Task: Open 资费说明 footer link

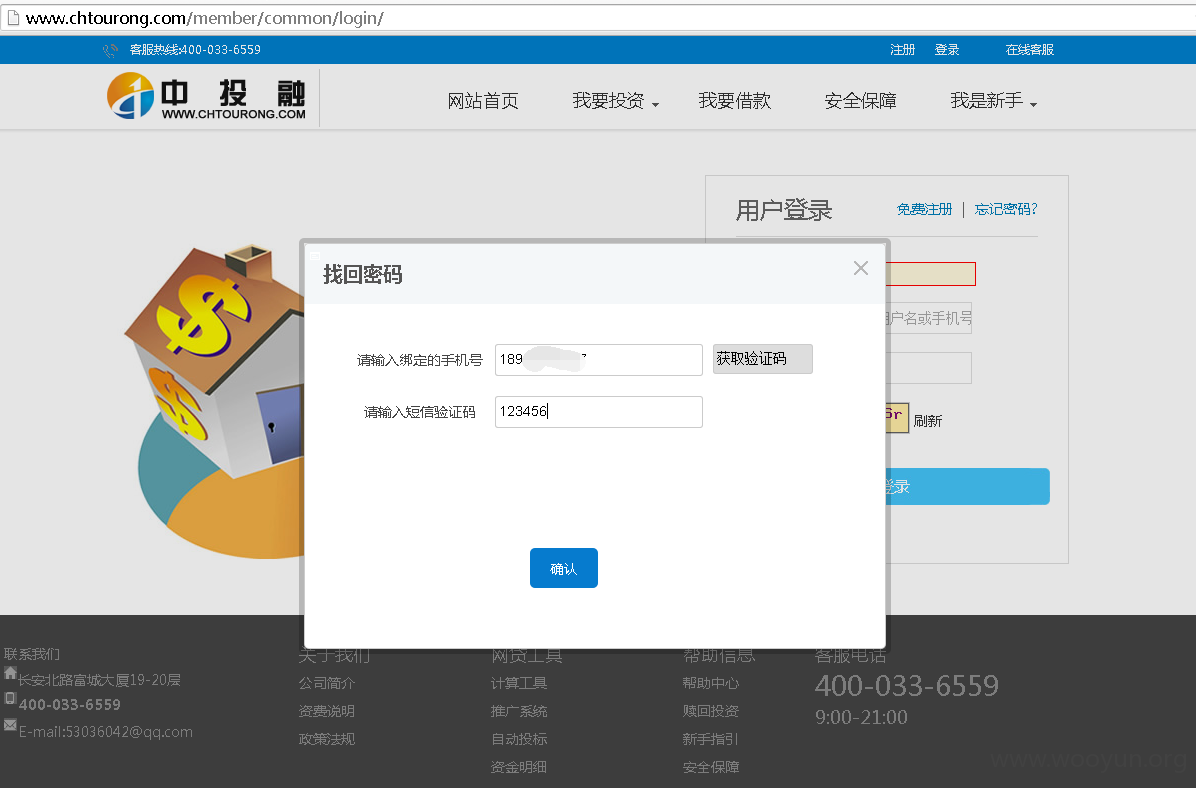Action: point(327,711)
